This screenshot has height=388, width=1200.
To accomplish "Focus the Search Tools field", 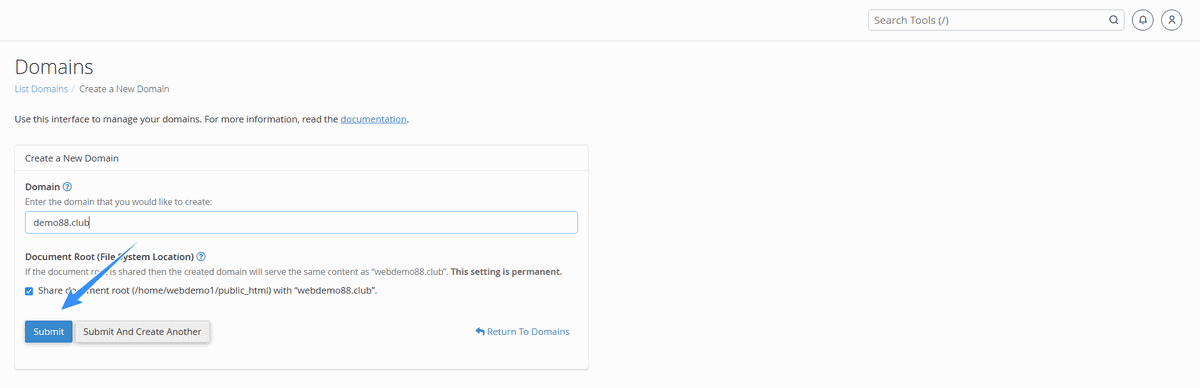I will [996, 20].
